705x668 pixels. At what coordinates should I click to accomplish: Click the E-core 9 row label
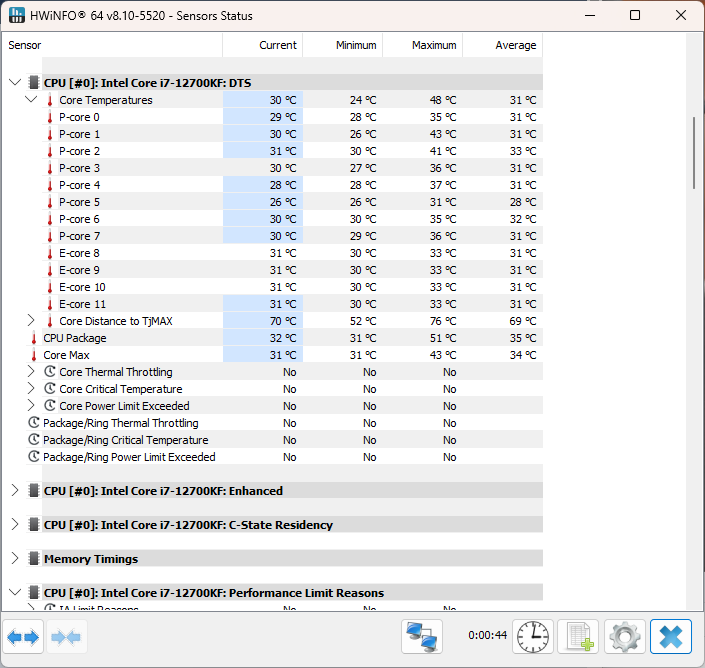[x=79, y=271]
